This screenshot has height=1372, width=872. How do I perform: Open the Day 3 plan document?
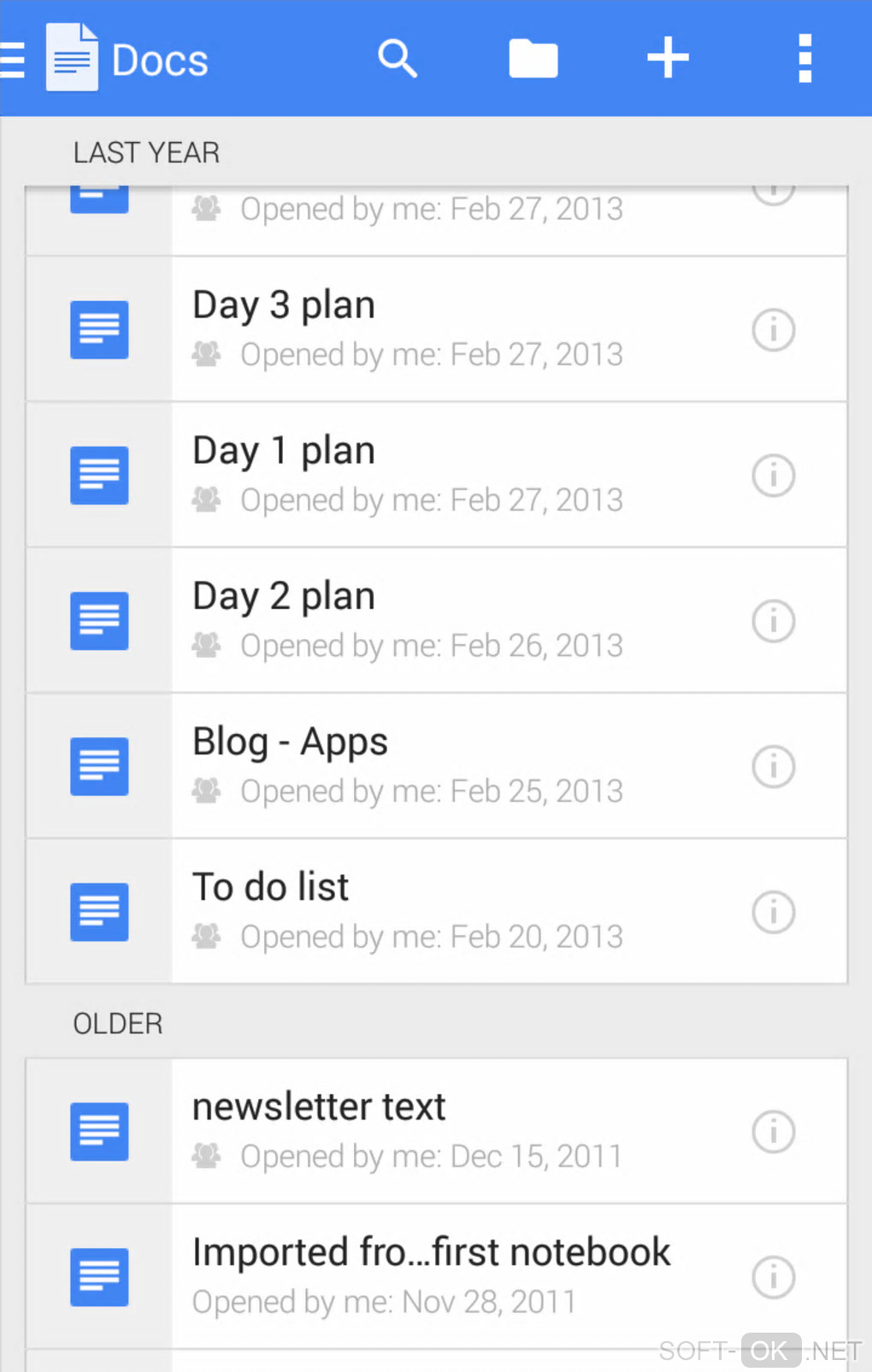(x=284, y=305)
